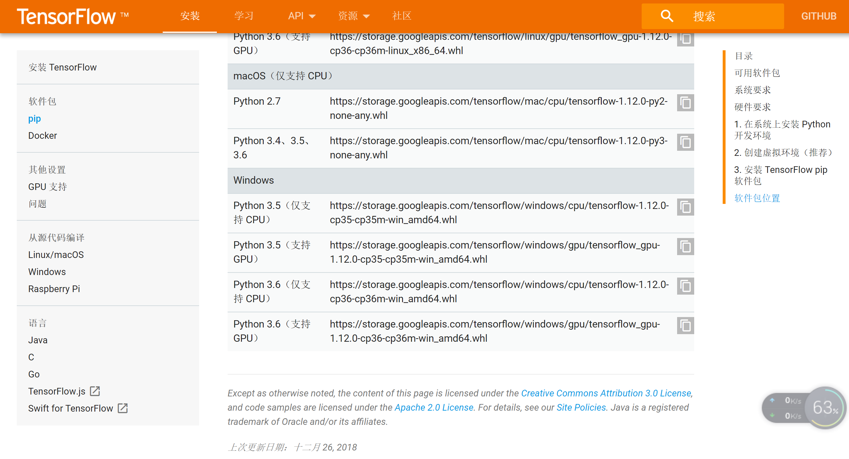Jump to 系统要求 in contents
This screenshot has height=459, width=849.
click(752, 90)
